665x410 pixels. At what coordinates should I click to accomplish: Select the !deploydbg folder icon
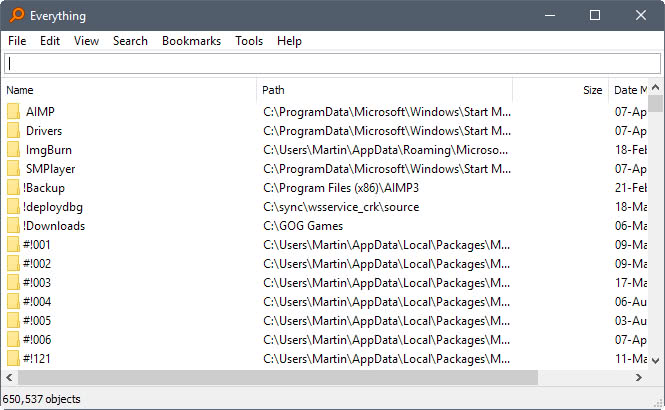click(x=14, y=207)
